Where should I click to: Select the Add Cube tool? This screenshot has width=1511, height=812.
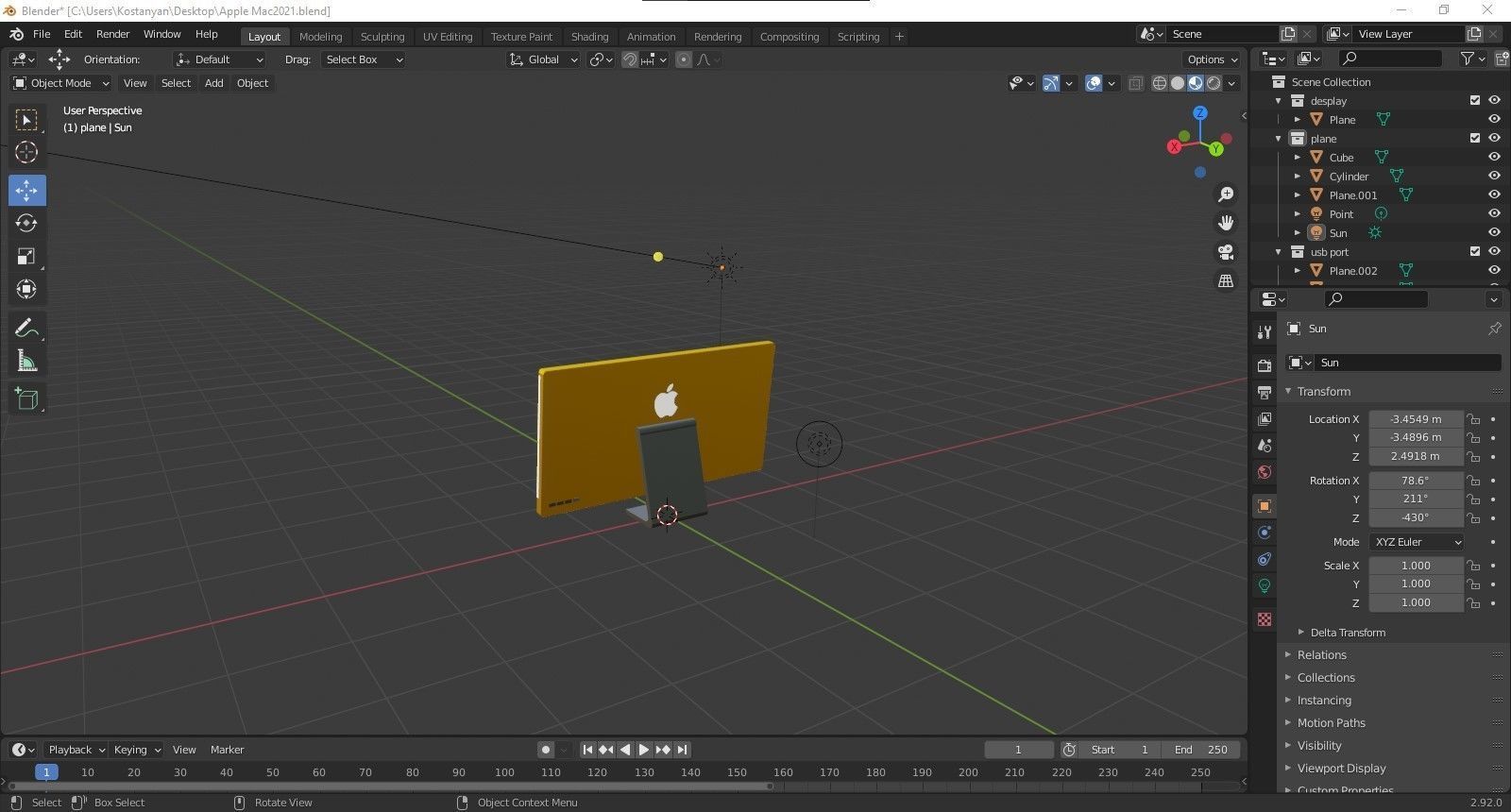pyautogui.click(x=26, y=398)
